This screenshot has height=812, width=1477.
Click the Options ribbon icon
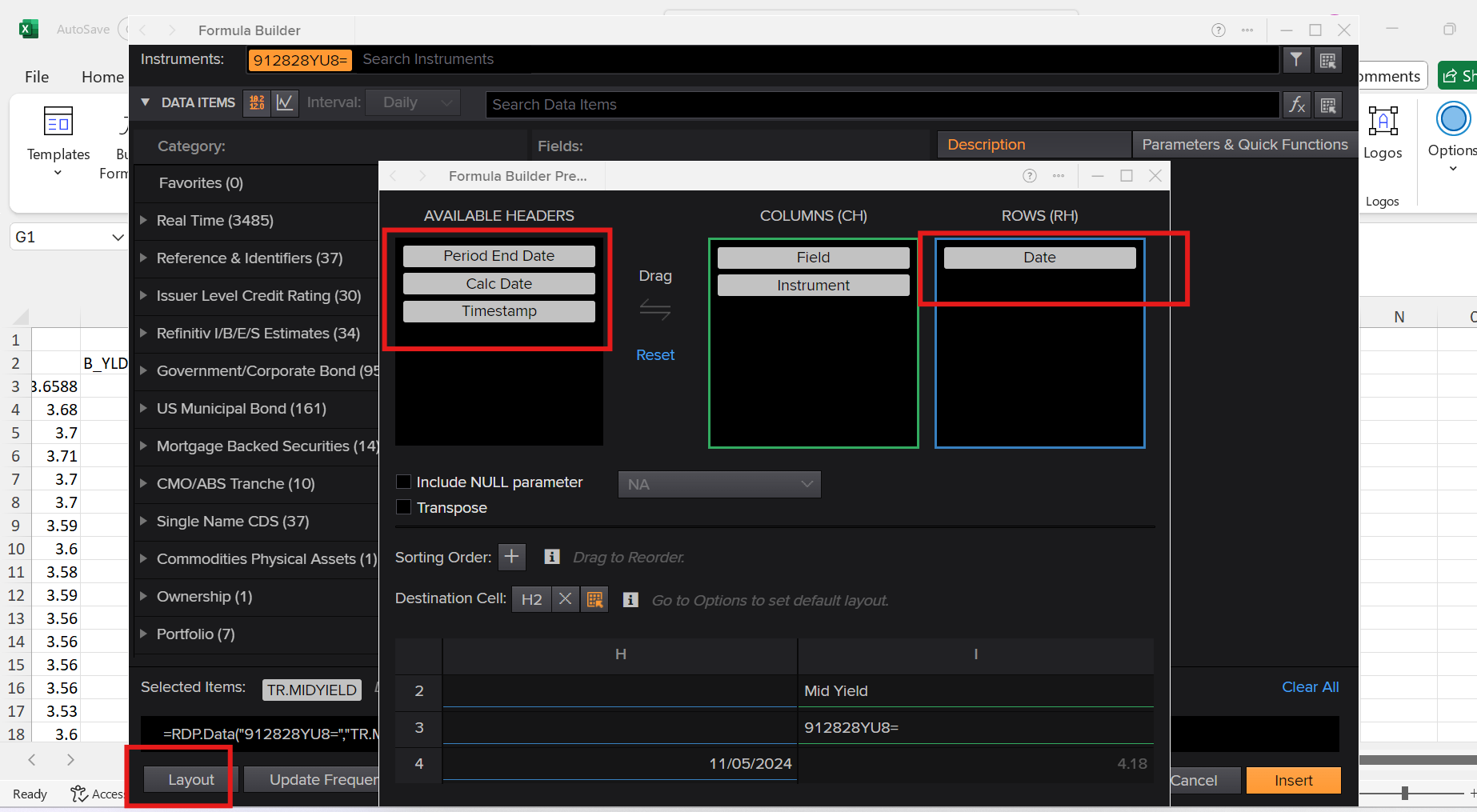click(1453, 119)
